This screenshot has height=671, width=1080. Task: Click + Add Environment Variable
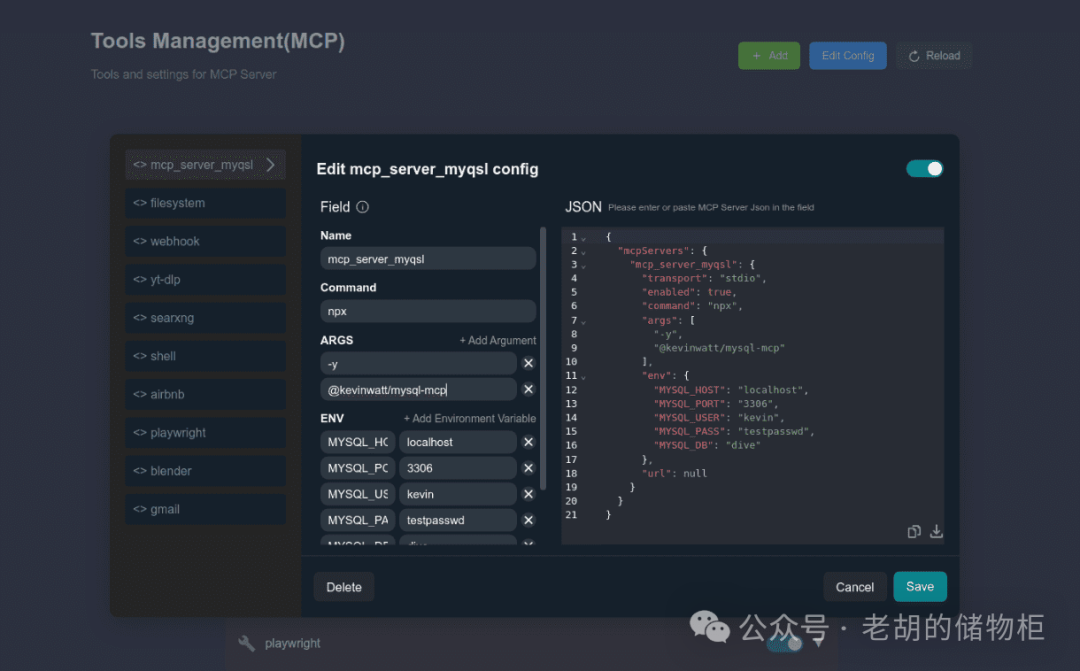(x=469, y=418)
